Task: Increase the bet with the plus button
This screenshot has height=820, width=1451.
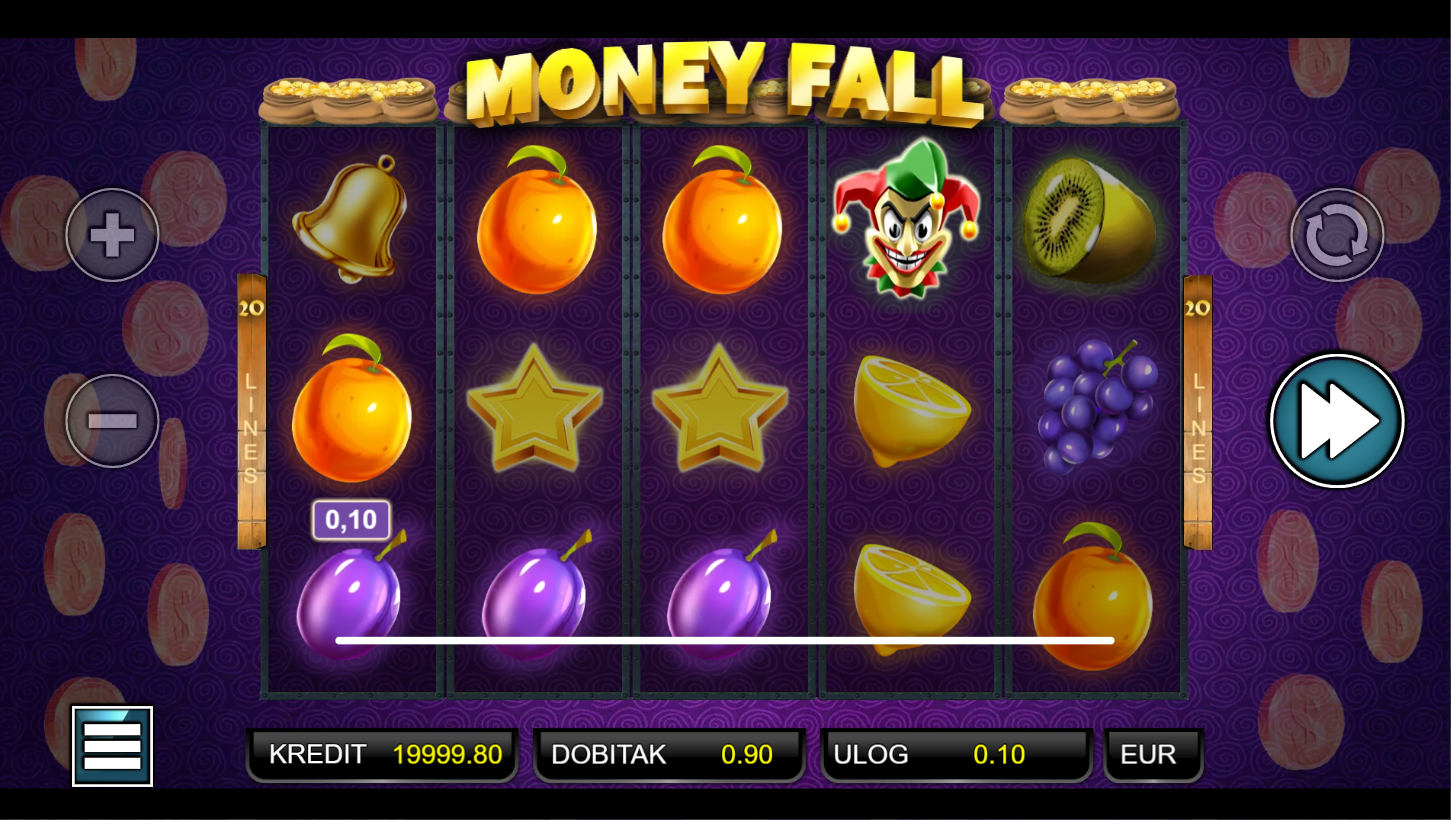Action: click(x=112, y=235)
